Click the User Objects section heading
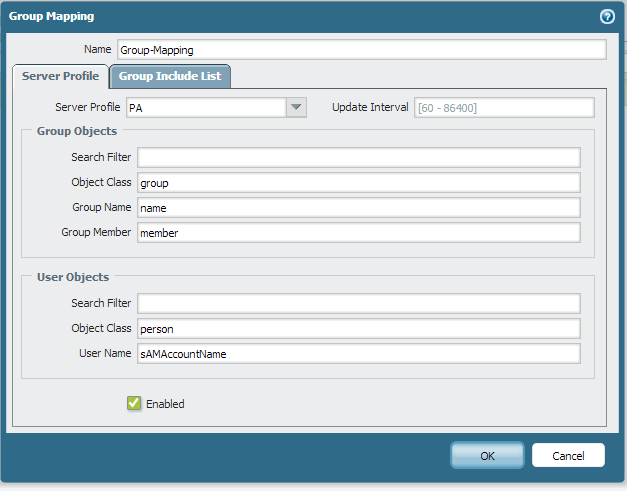Image resolution: width=627 pixels, height=491 pixels. 73,277
